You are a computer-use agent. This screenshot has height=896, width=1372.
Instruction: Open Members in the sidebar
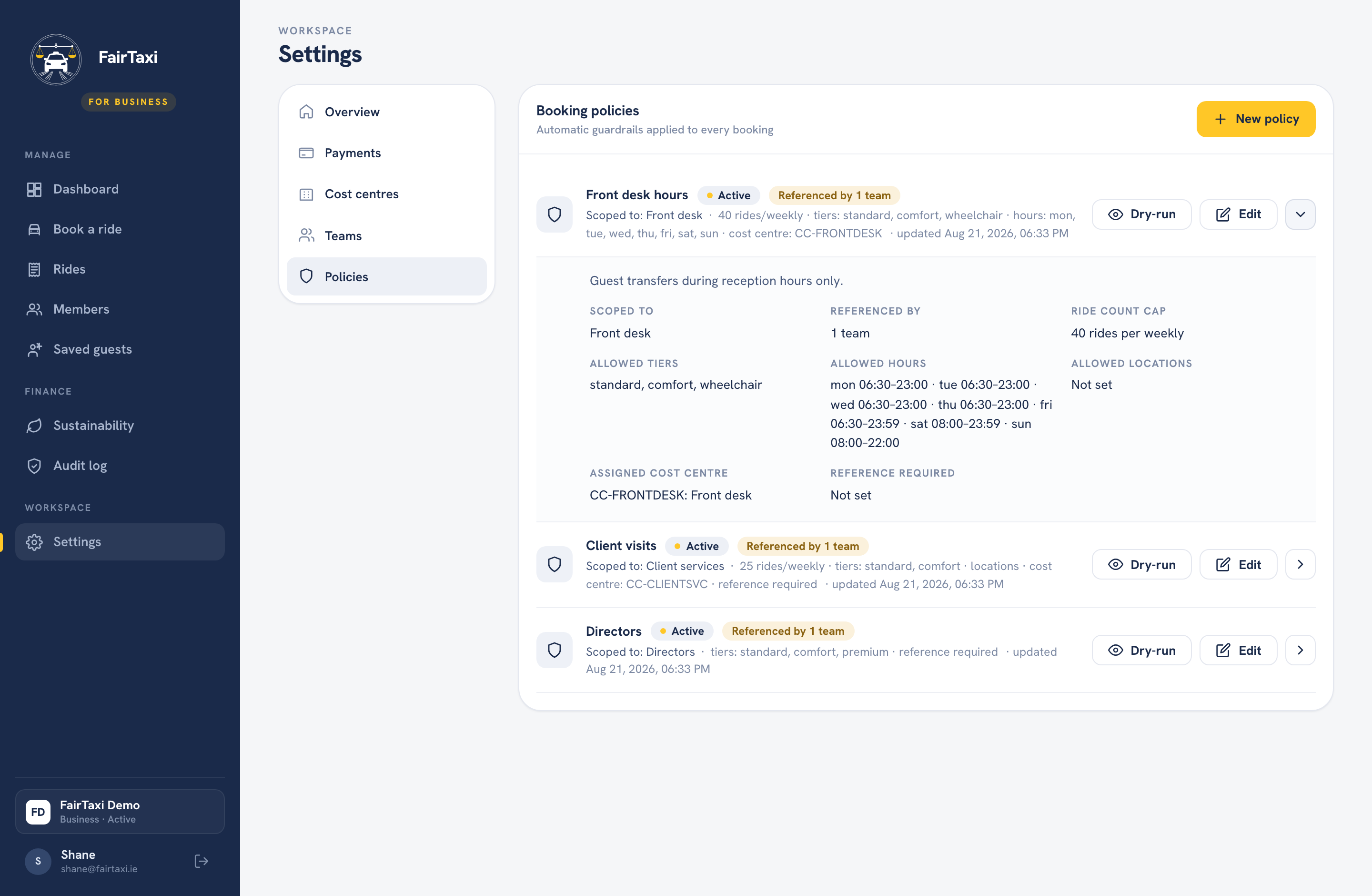click(120, 309)
